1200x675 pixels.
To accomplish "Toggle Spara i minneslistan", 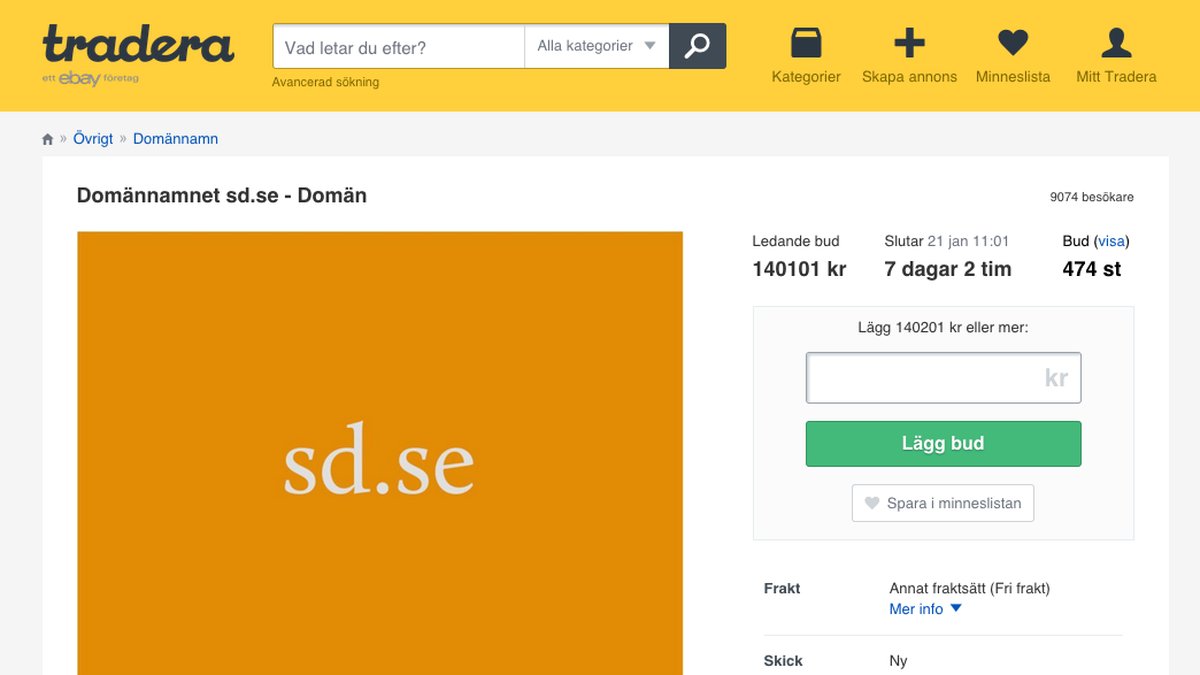I will 943,503.
